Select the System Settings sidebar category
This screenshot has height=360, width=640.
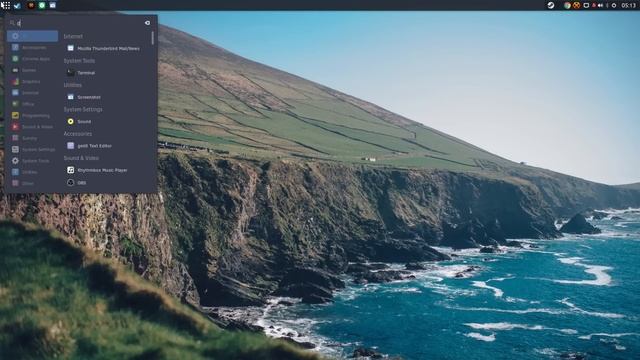click(32, 149)
